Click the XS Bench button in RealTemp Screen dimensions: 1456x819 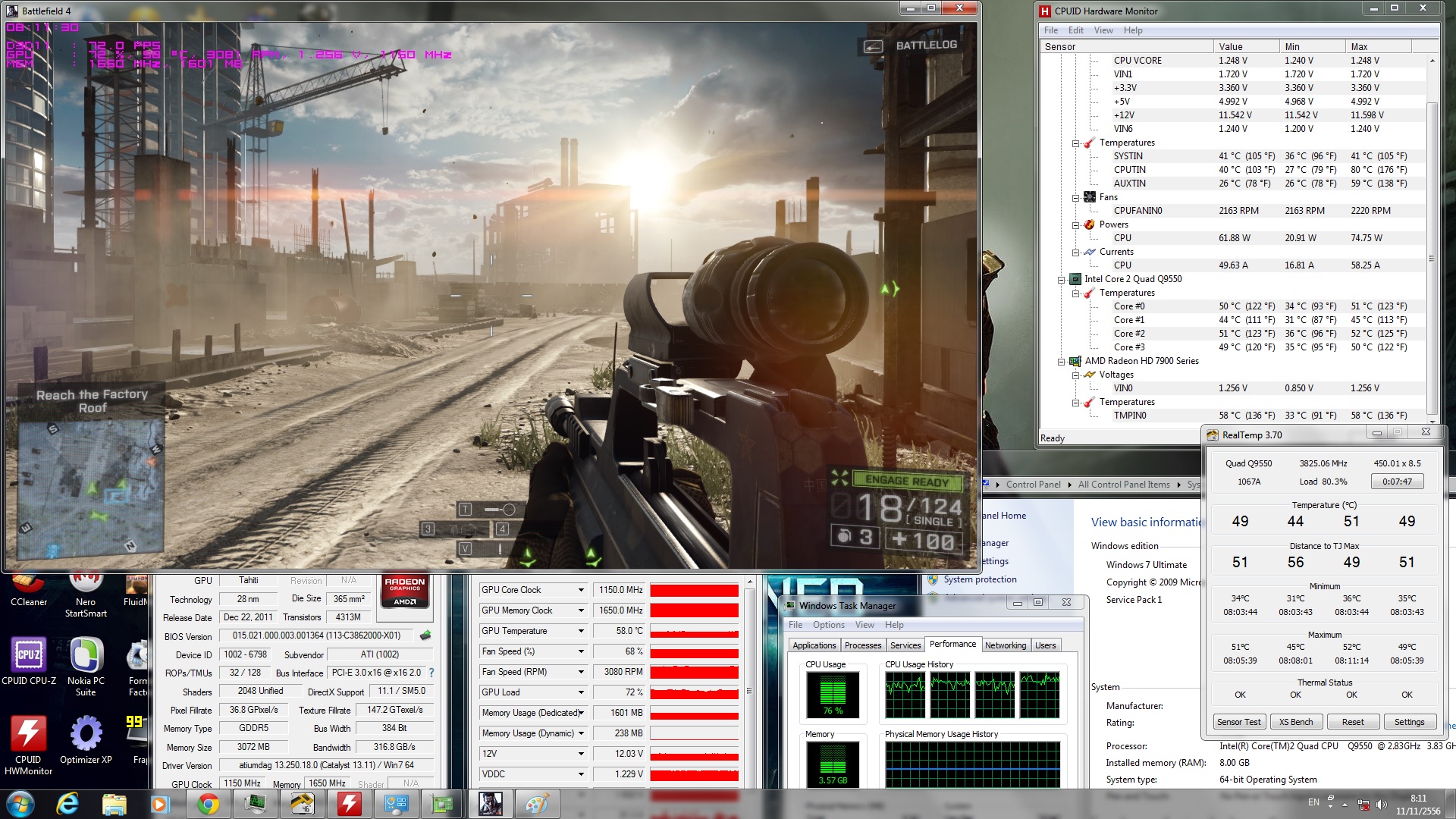[x=1295, y=722]
